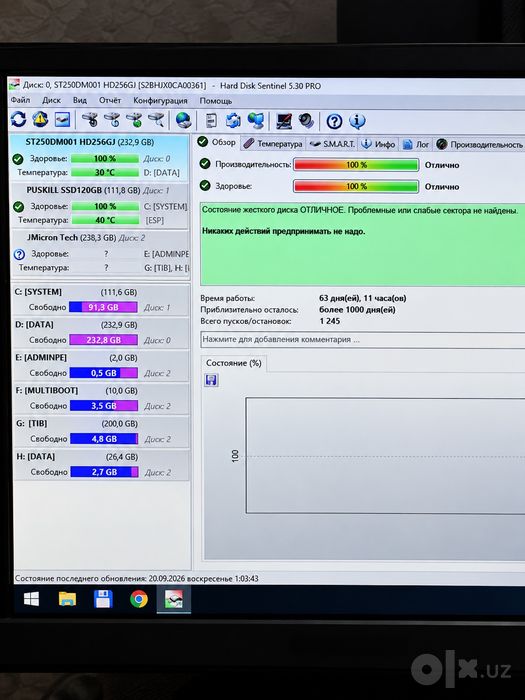
Task: Click the refresh disk info toolbar icon
Action: click(18, 119)
